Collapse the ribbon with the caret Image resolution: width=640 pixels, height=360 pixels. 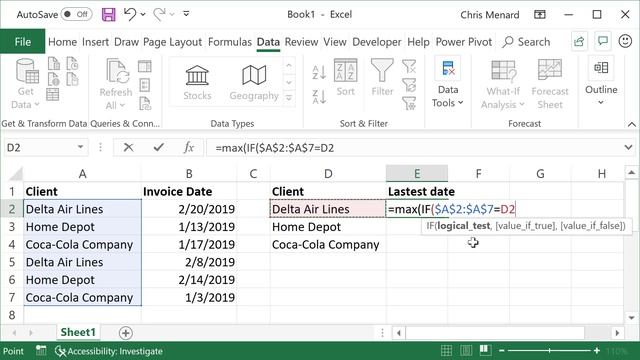point(631,124)
